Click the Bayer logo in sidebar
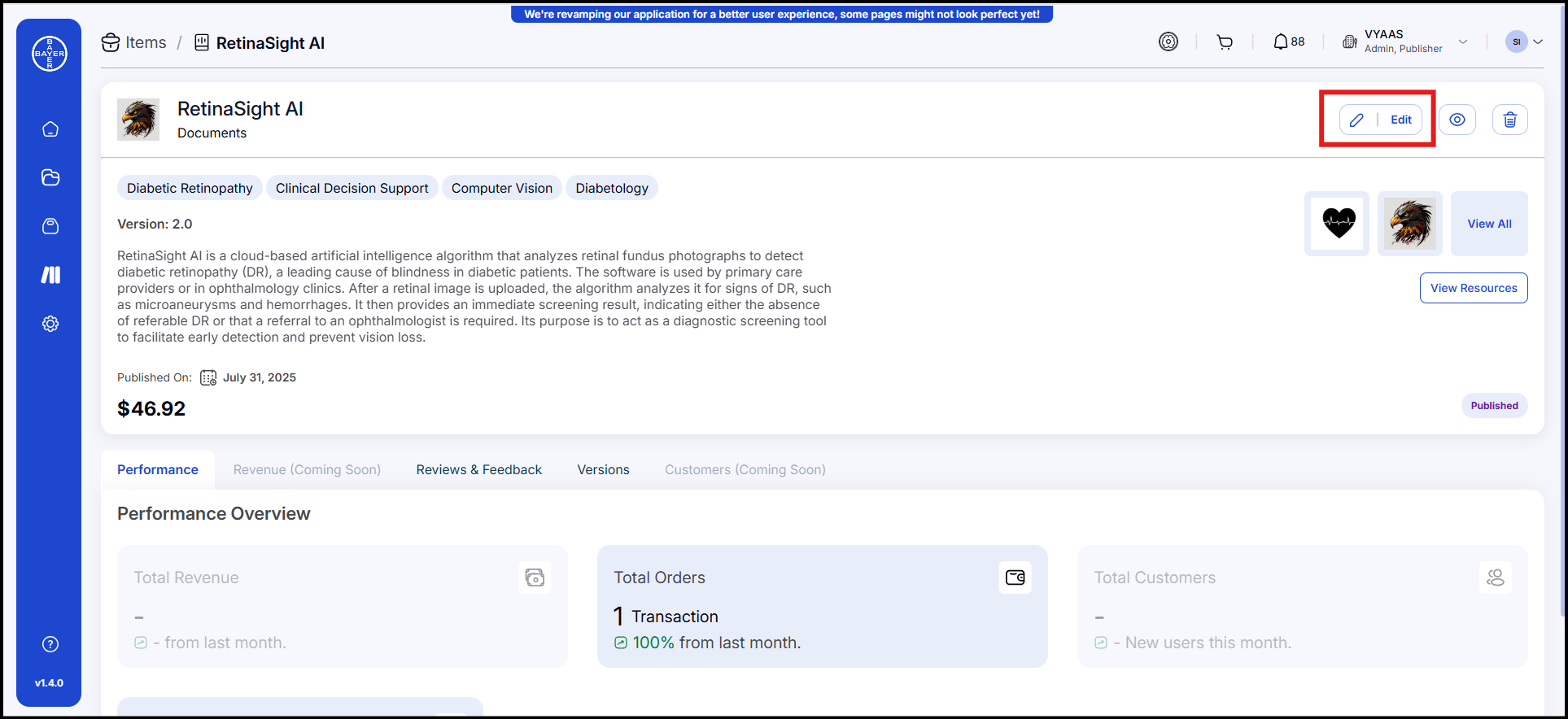 pos(50,54)
